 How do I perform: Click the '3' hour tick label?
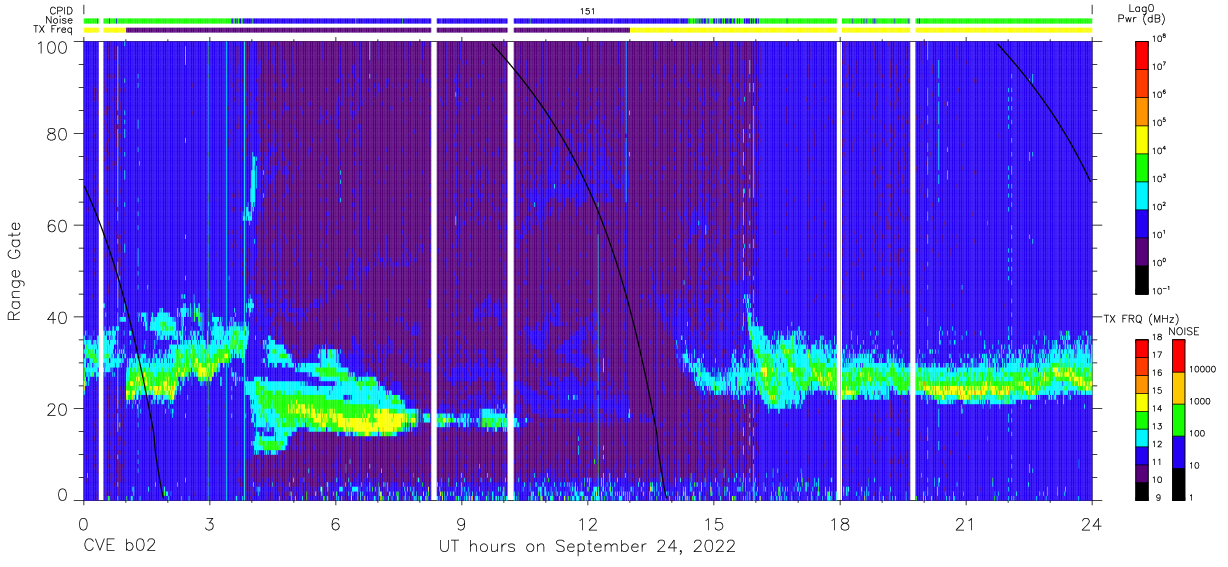tap(209, 523)
